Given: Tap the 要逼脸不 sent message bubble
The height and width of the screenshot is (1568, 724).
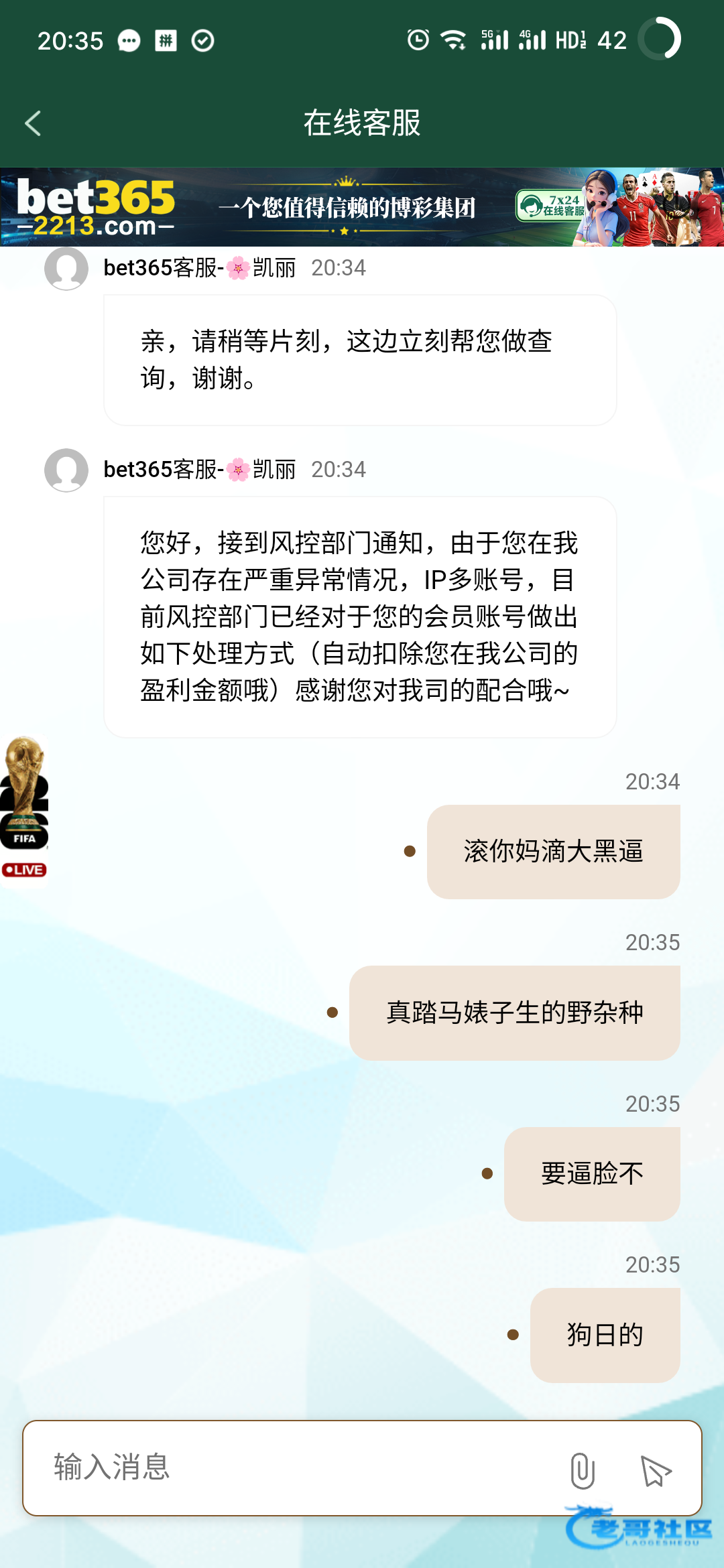Looking at the screenshot, I should click(592, 1174).
